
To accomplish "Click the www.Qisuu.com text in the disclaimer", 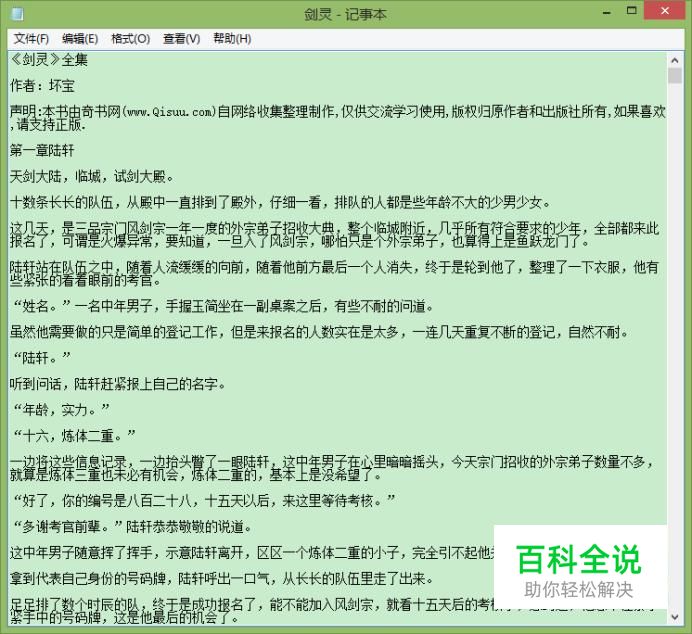I will pyautogui.click(x=169, y=112).
